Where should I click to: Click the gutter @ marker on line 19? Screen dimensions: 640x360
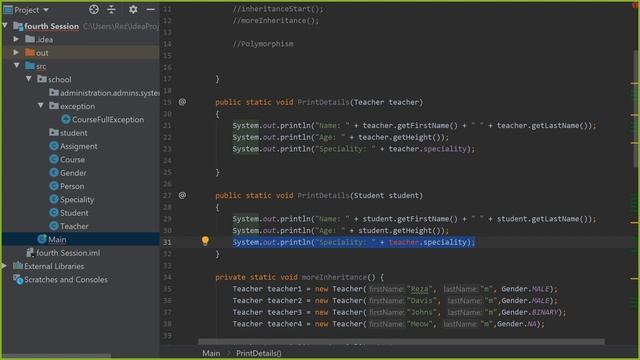[182, 102]
